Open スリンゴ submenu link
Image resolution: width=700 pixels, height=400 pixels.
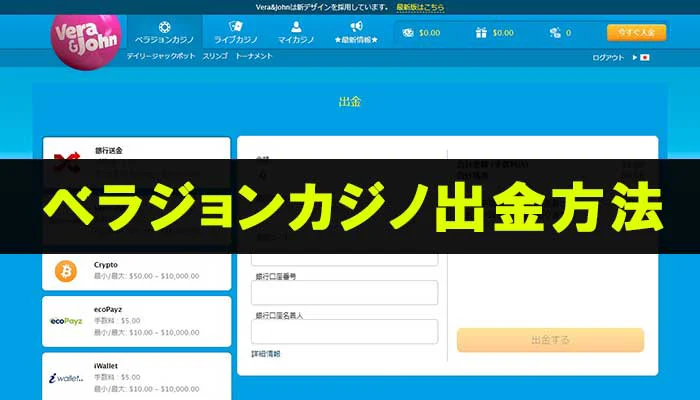(213, 57)
